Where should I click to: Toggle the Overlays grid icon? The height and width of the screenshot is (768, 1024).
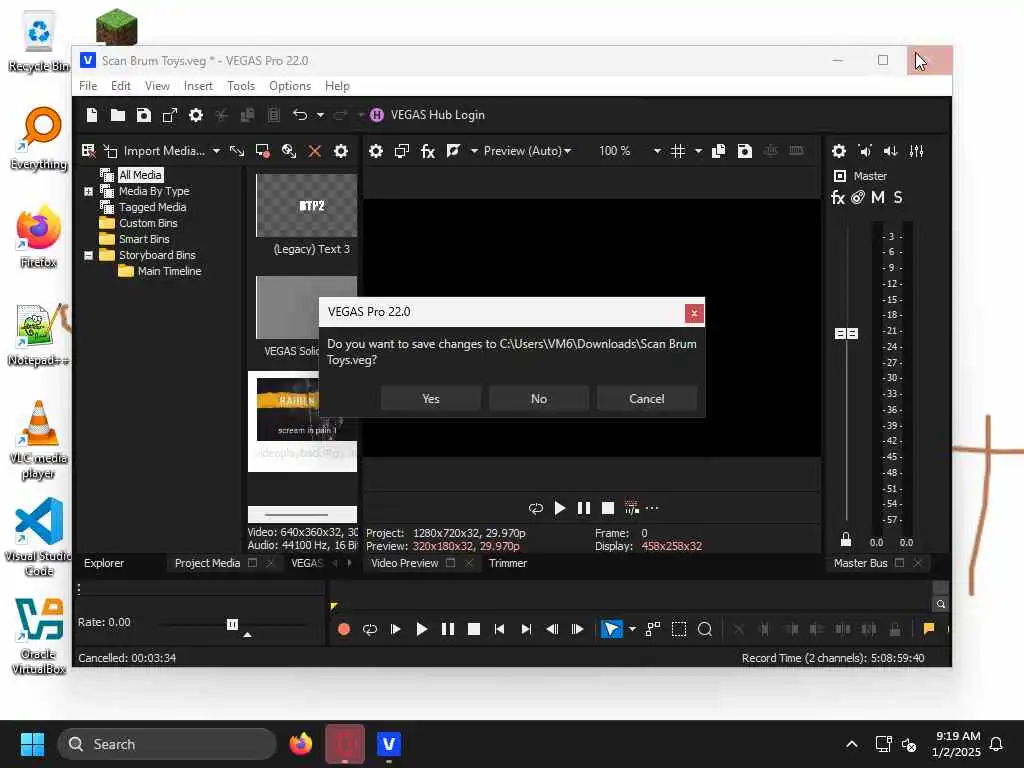(678, 151)
